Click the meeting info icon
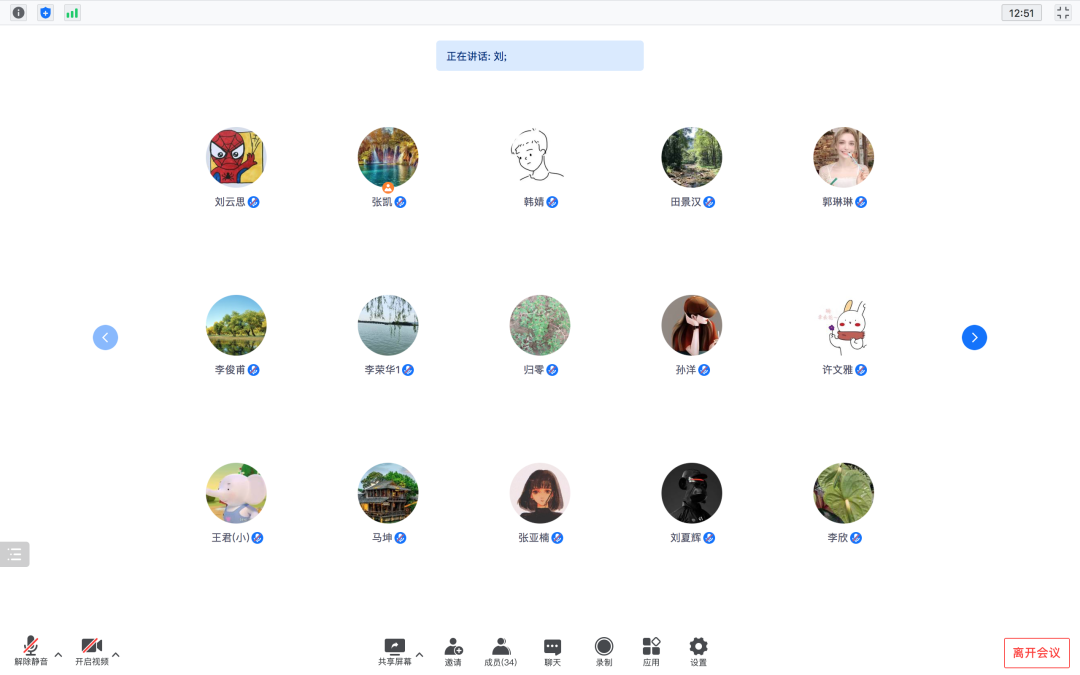This screenshot has height=675, width=1080. click(x=18, y=13)
